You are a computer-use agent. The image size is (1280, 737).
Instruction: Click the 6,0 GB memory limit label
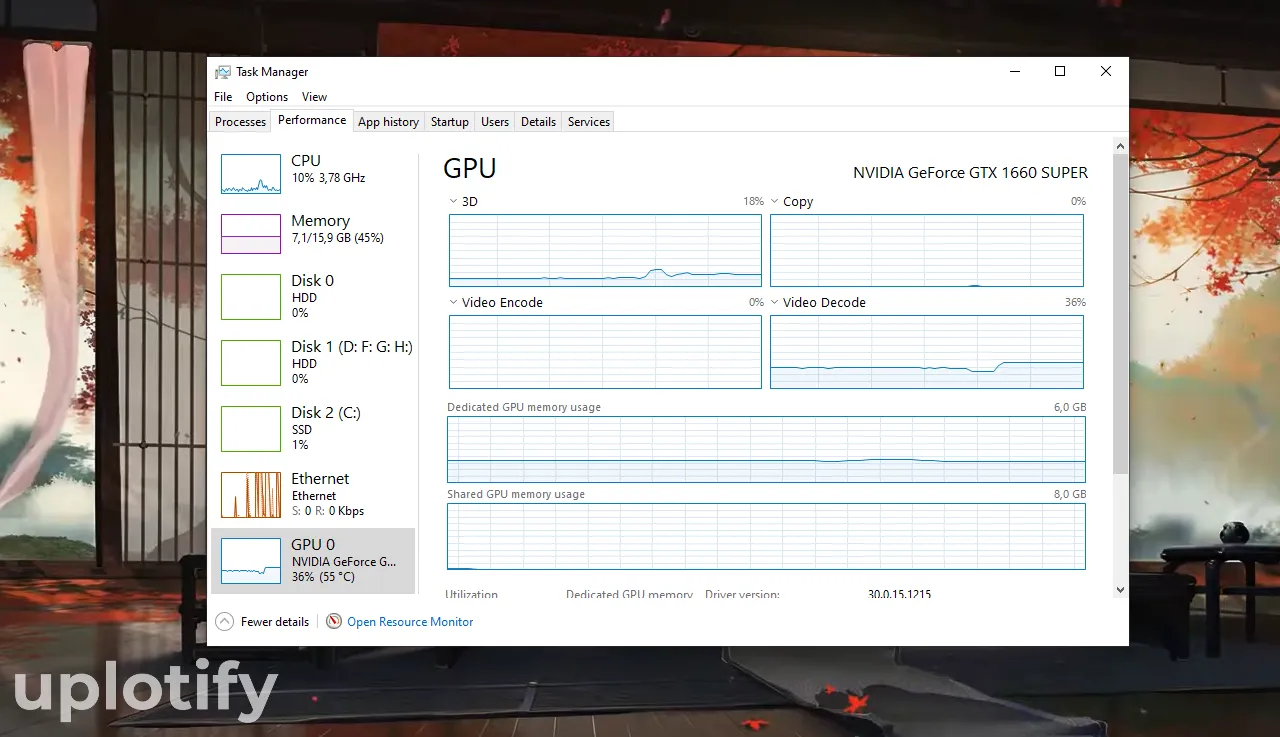point(1070,408)
